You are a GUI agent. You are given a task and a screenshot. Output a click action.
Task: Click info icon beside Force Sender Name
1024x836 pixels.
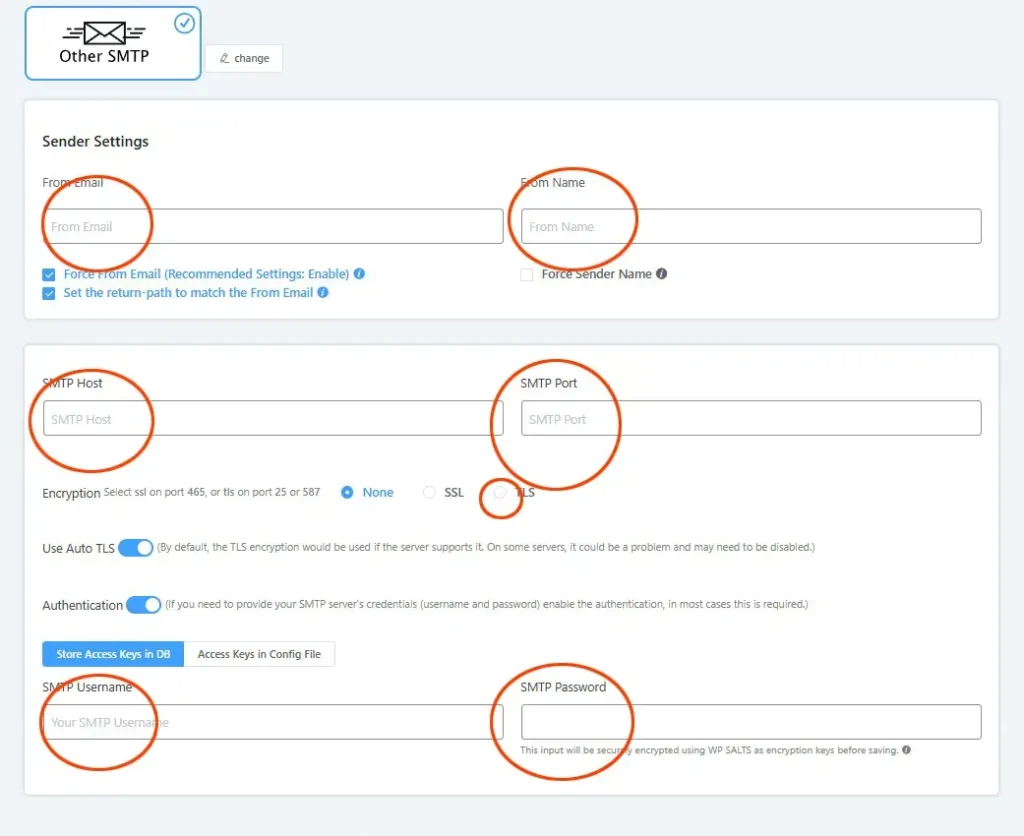662,274
